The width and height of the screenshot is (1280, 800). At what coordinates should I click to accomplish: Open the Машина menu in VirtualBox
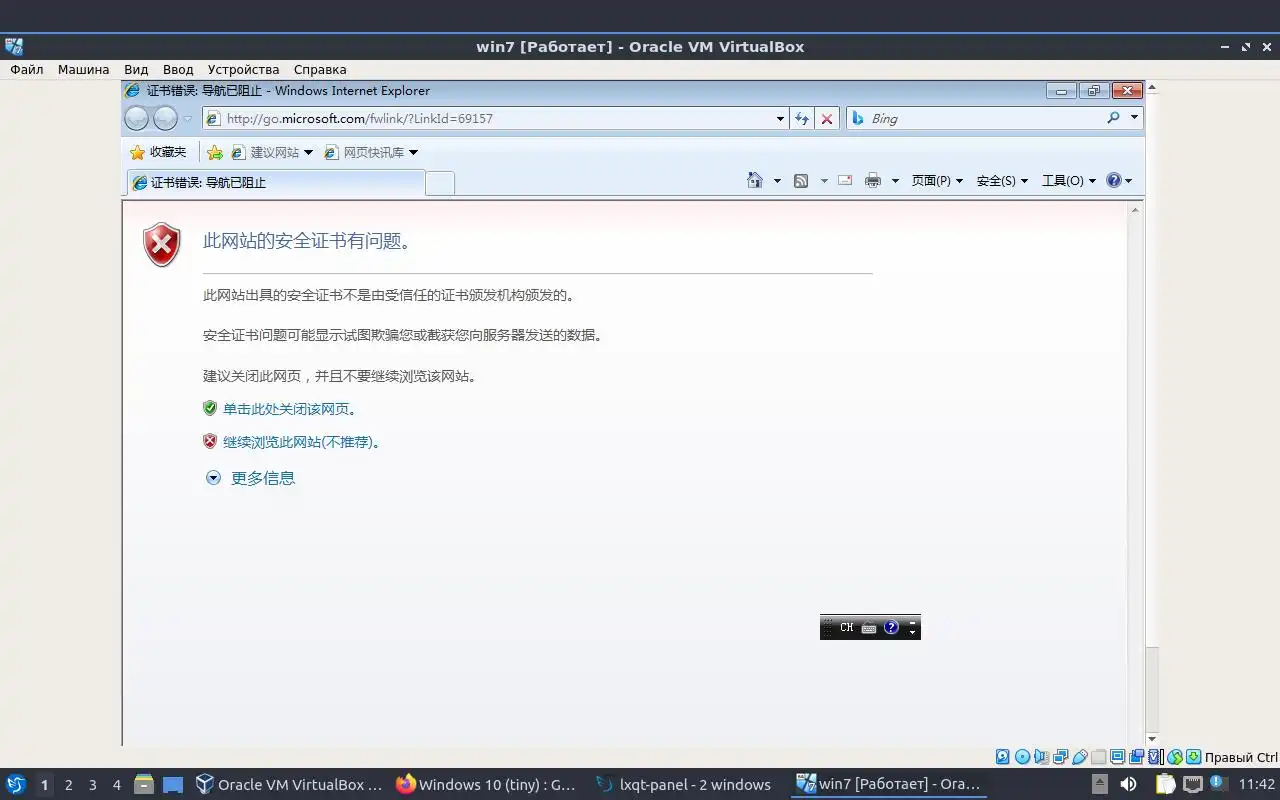click(83, 69)
